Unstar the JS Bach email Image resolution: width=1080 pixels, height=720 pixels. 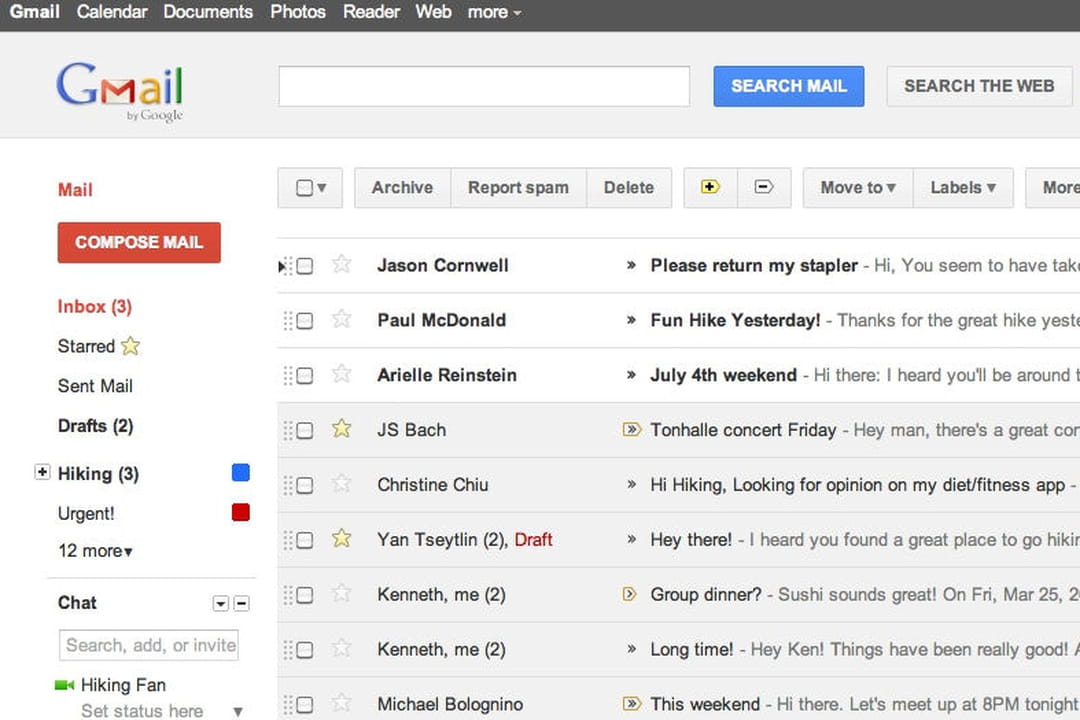point(342,429)
